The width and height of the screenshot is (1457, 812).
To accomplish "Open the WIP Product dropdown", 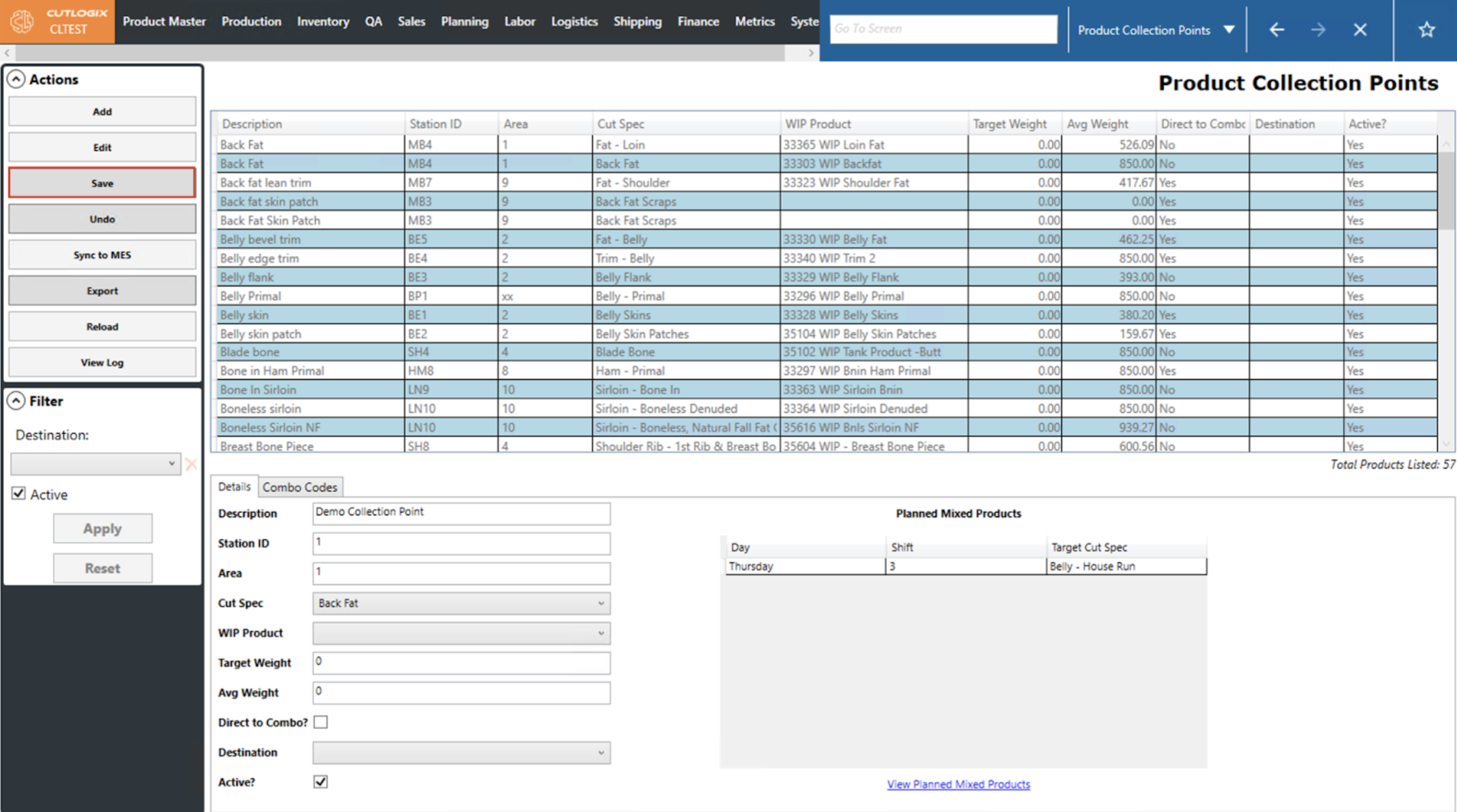I will pyautogui.click(x=461, y=633).
